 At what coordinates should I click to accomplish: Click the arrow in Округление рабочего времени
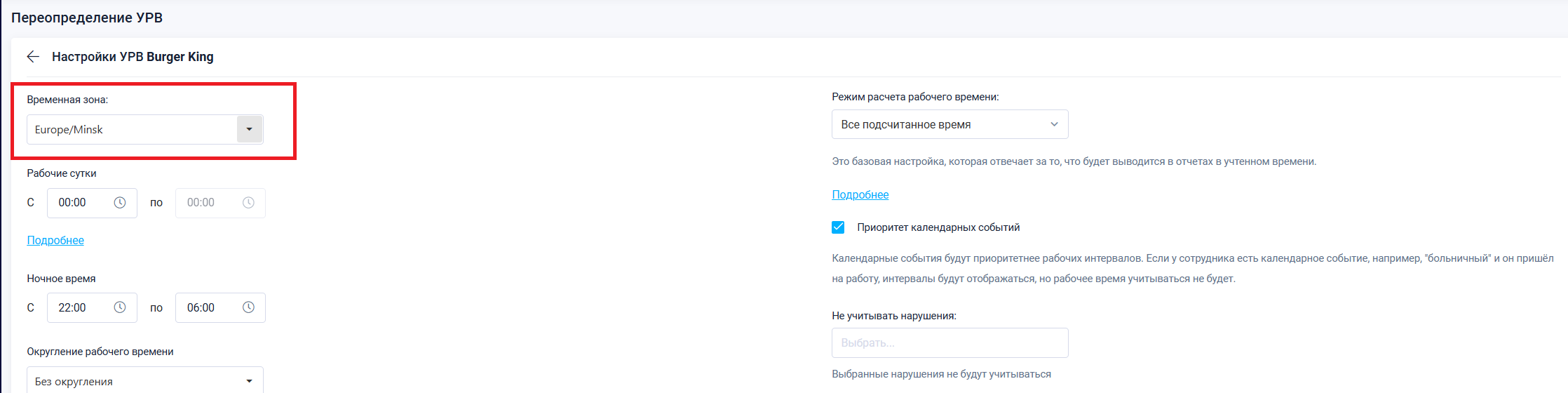tap(249, 381)
